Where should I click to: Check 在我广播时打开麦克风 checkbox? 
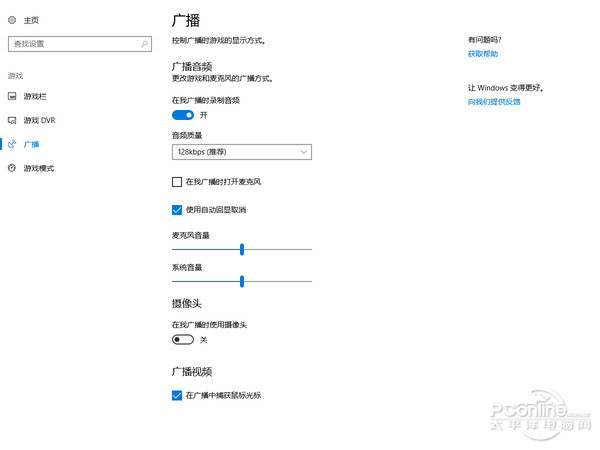pos(177,182)
